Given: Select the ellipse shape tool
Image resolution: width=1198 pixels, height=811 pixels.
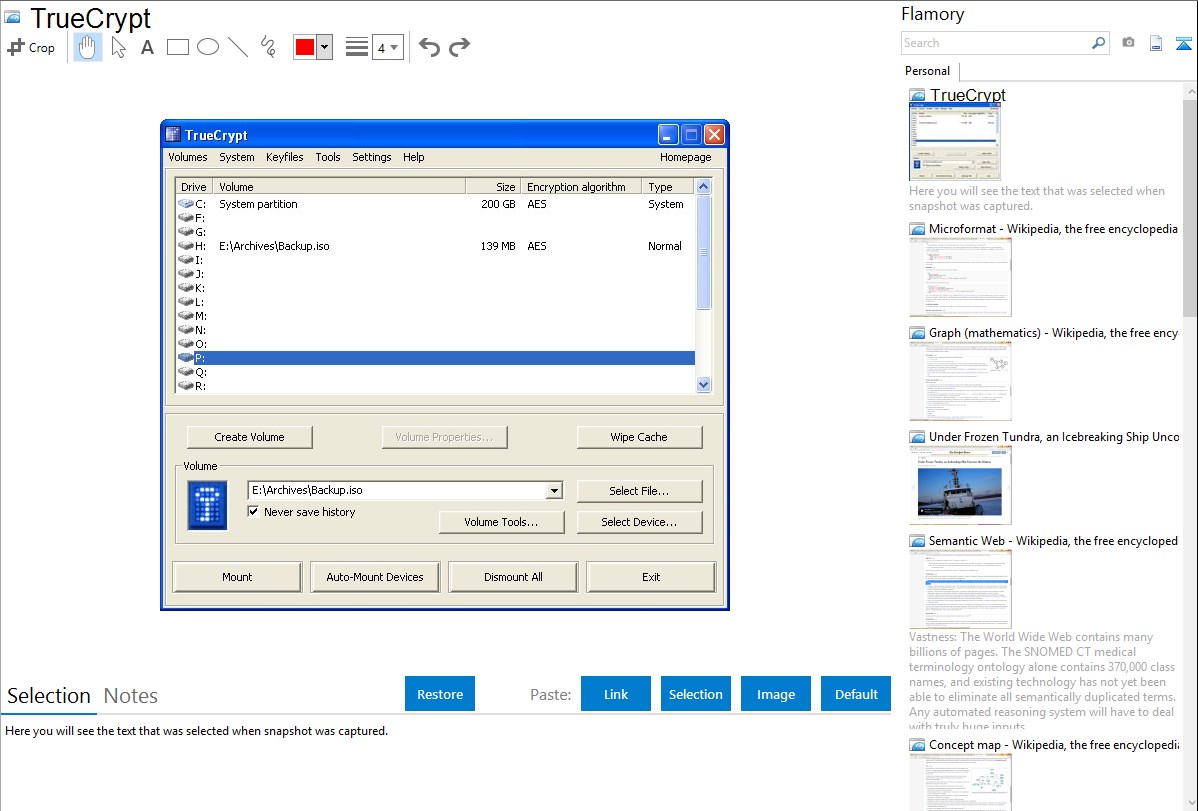Looking at the screenshot, I should 208,47.
